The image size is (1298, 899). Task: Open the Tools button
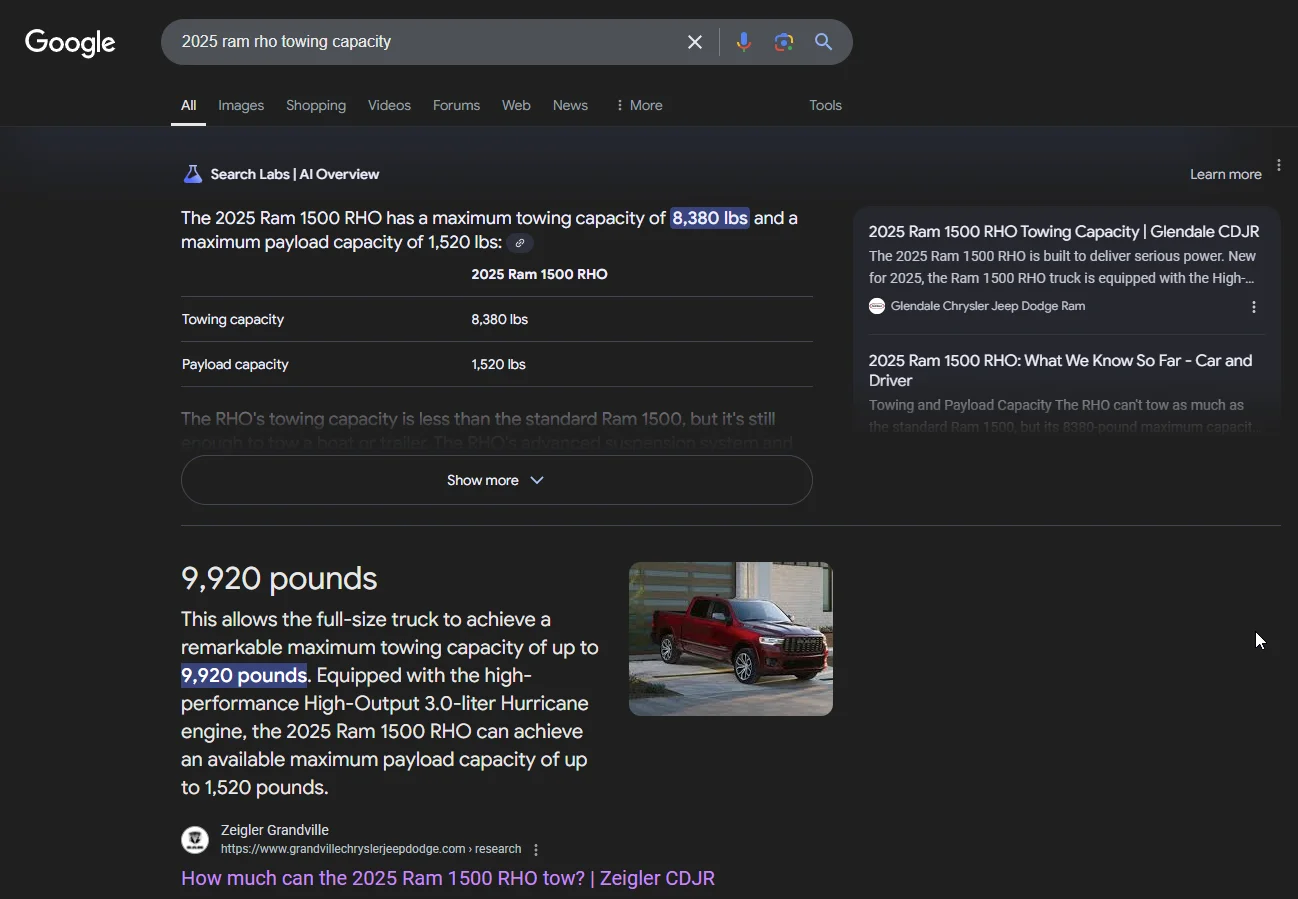825,105
